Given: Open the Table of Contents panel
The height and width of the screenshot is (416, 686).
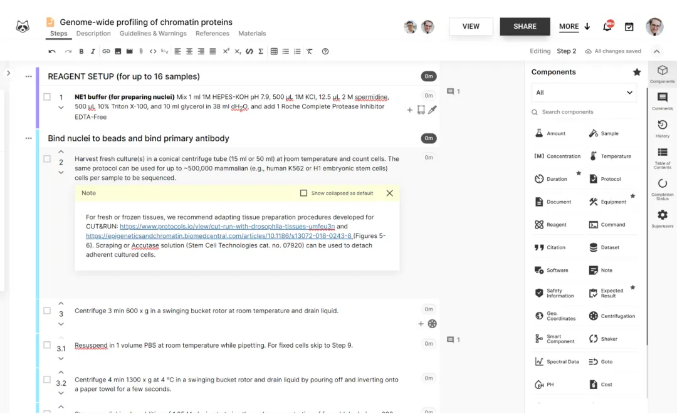Looking at the screenshot, I should click(x=662, y=158).
